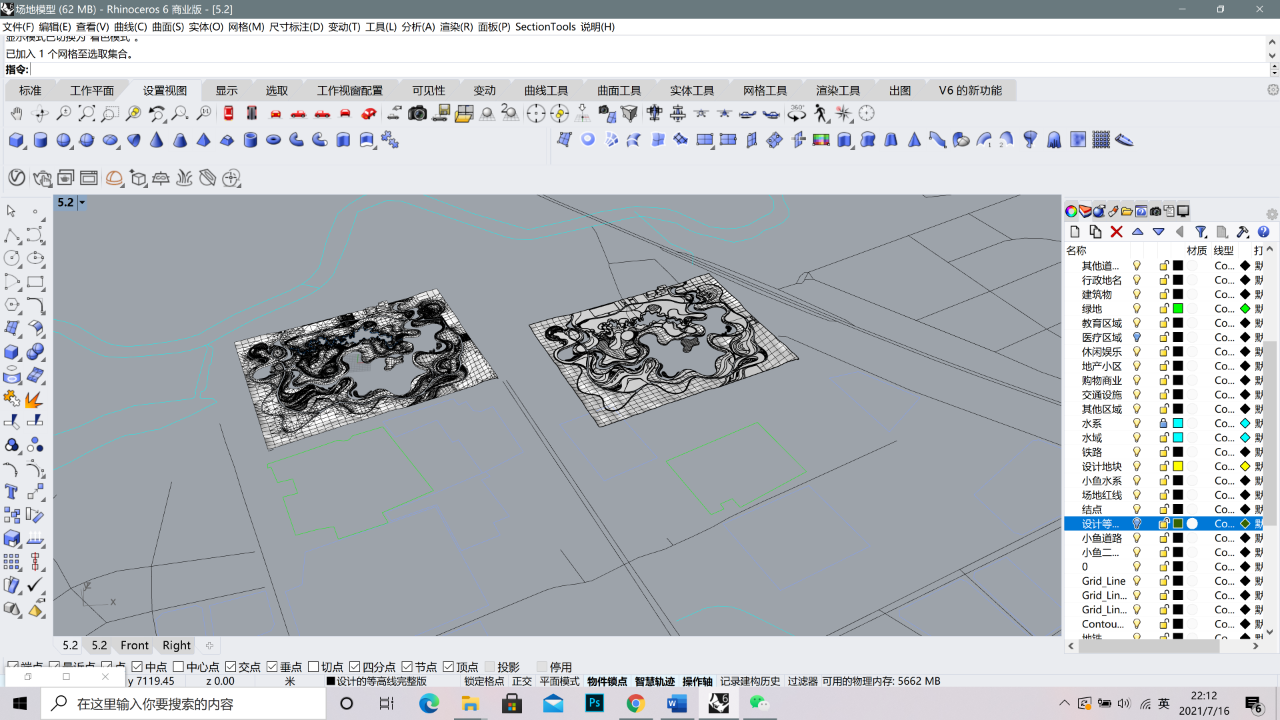Switch to the Front viewport tab
The height and width of the screenshot is (720, 1280).
[134, 645]
